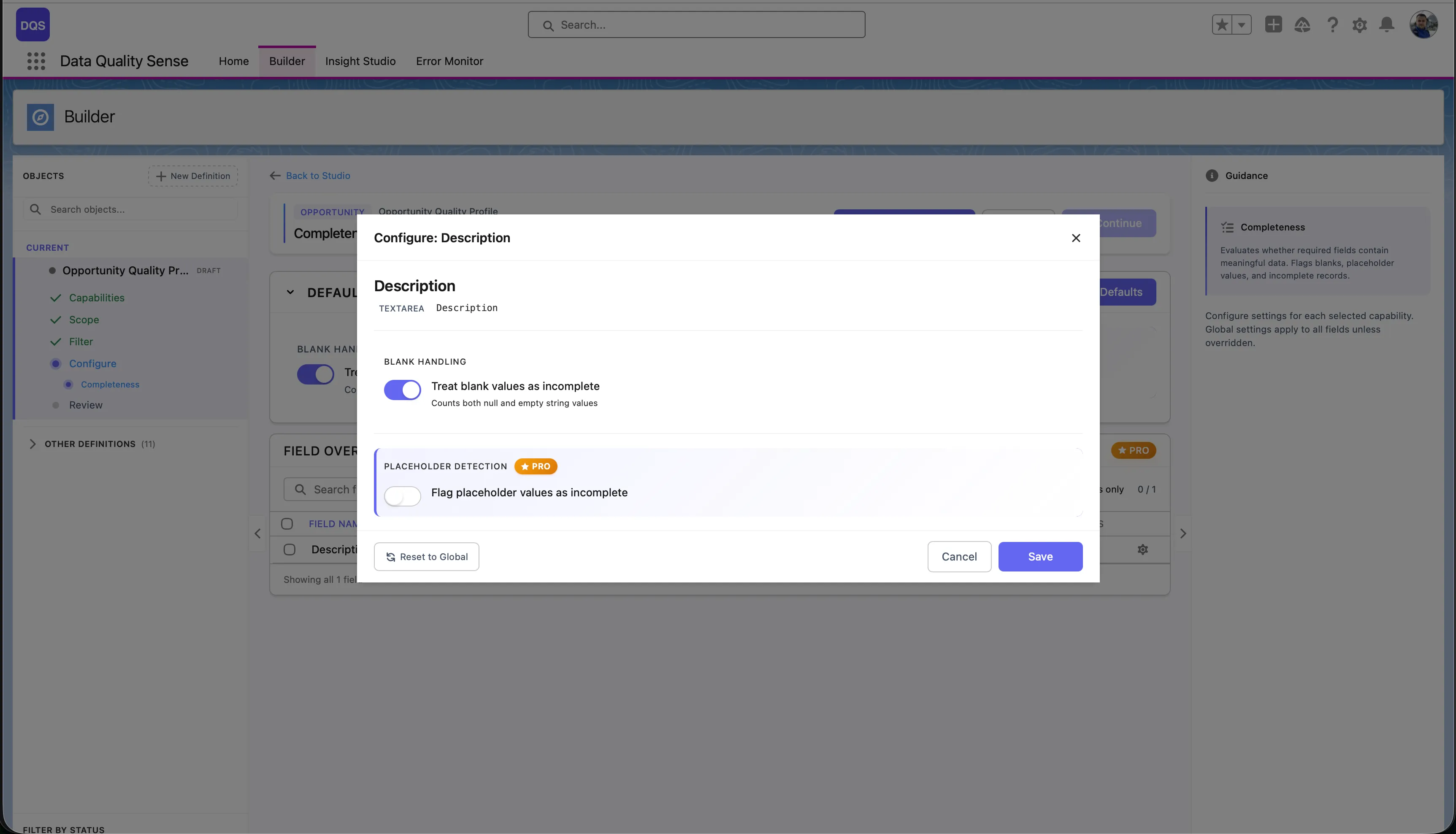This screenshot has width=1456, height=834.
Task: Open settings via the gear icon
Action: 1360,24
